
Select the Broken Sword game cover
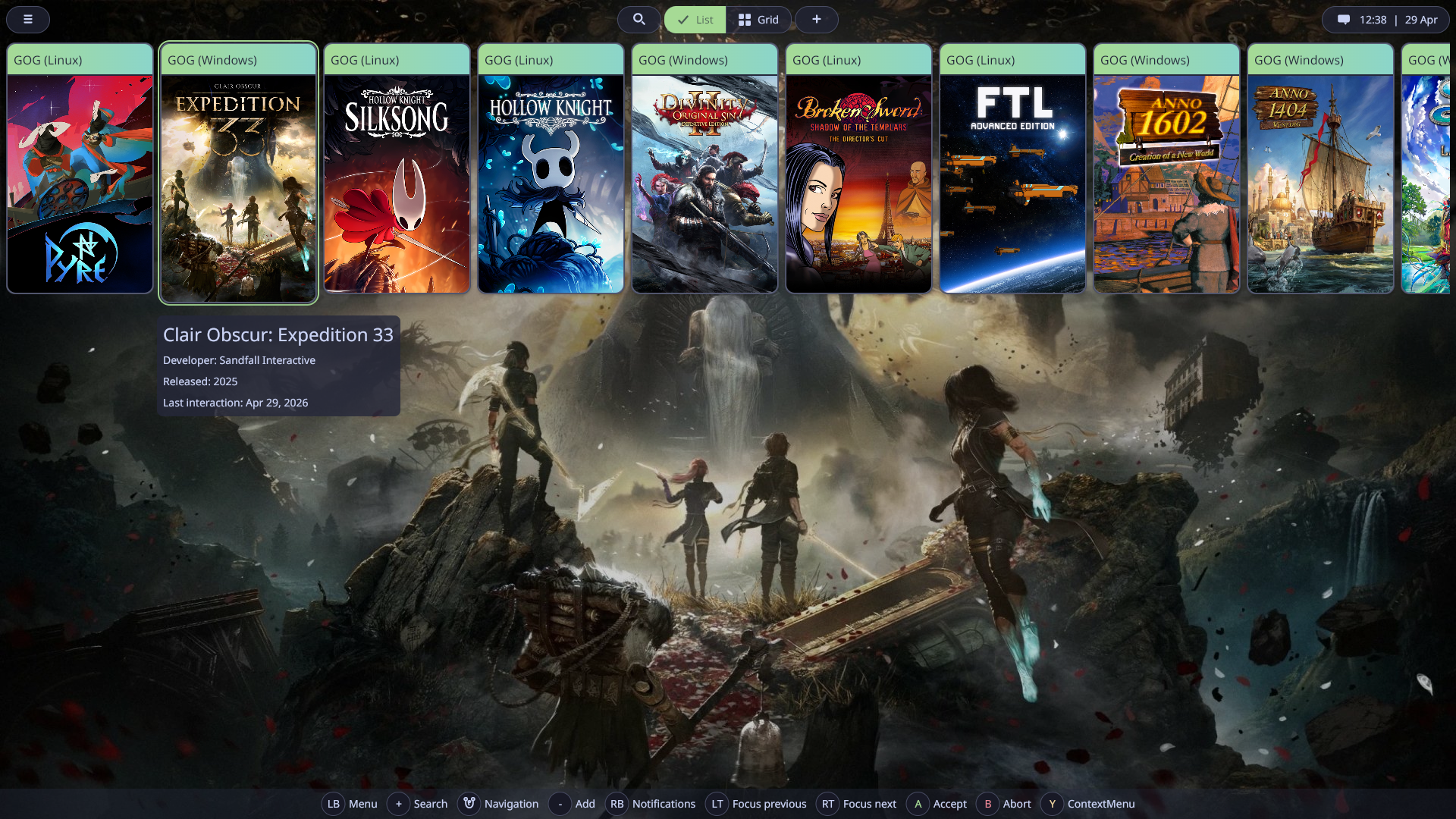click(858, 184)
